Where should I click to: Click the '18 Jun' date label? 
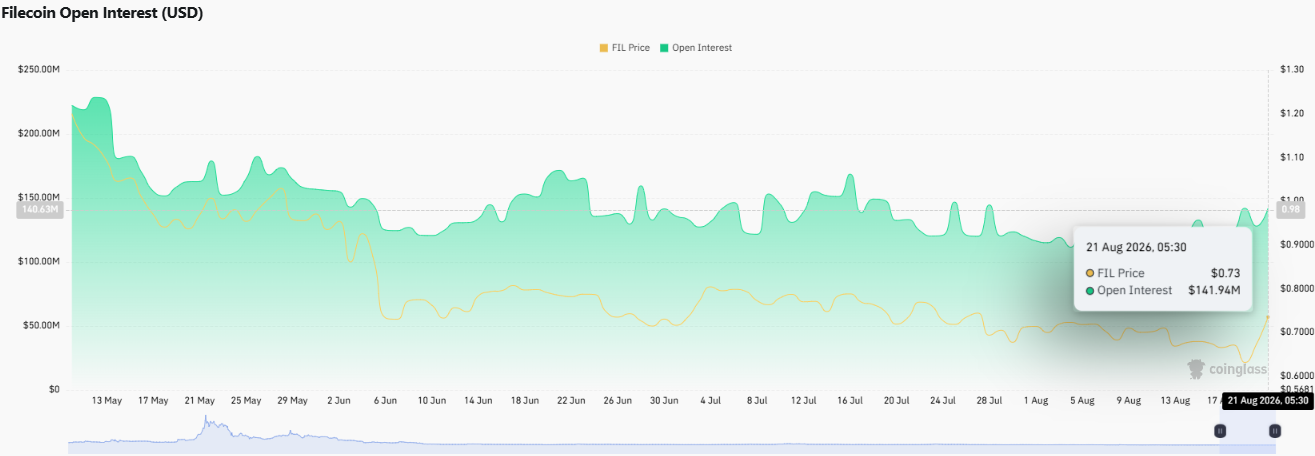tap(524, 400)
